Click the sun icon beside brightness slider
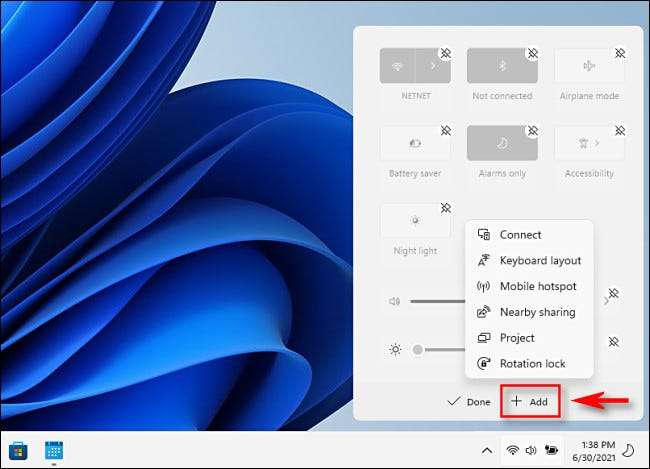Viewport: 650px width, 469px height. coord(395,350)
